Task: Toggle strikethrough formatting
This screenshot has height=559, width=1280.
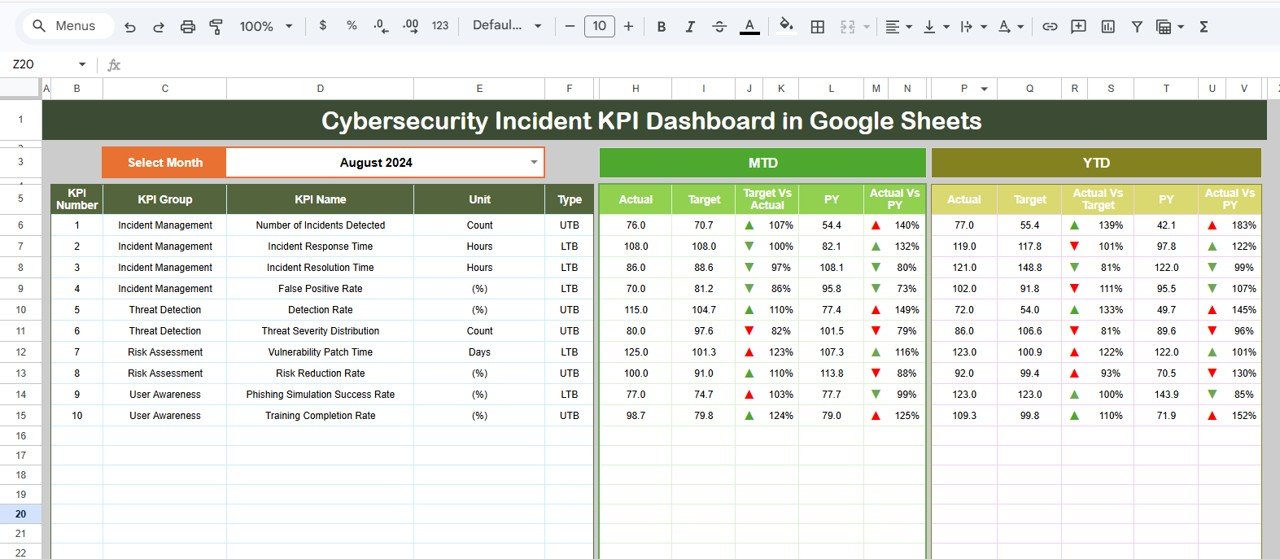Action: [x=719, y=27]
